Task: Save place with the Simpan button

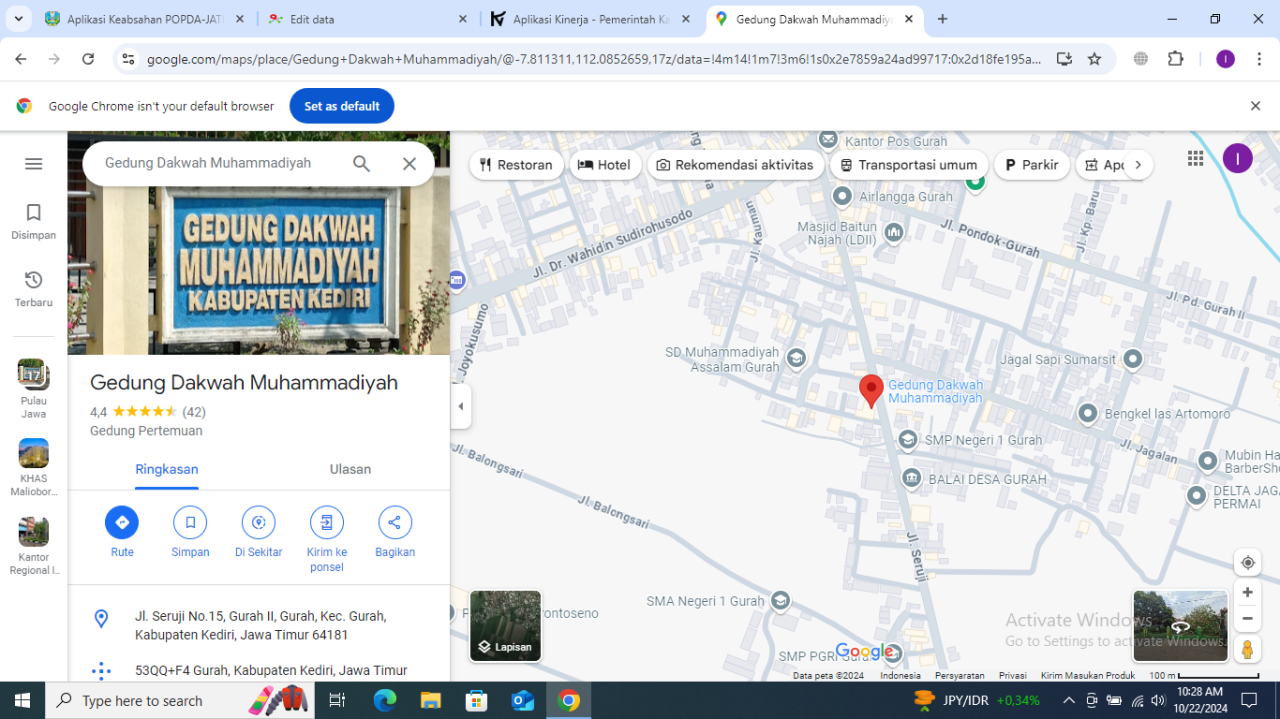Action: [190, 532]
